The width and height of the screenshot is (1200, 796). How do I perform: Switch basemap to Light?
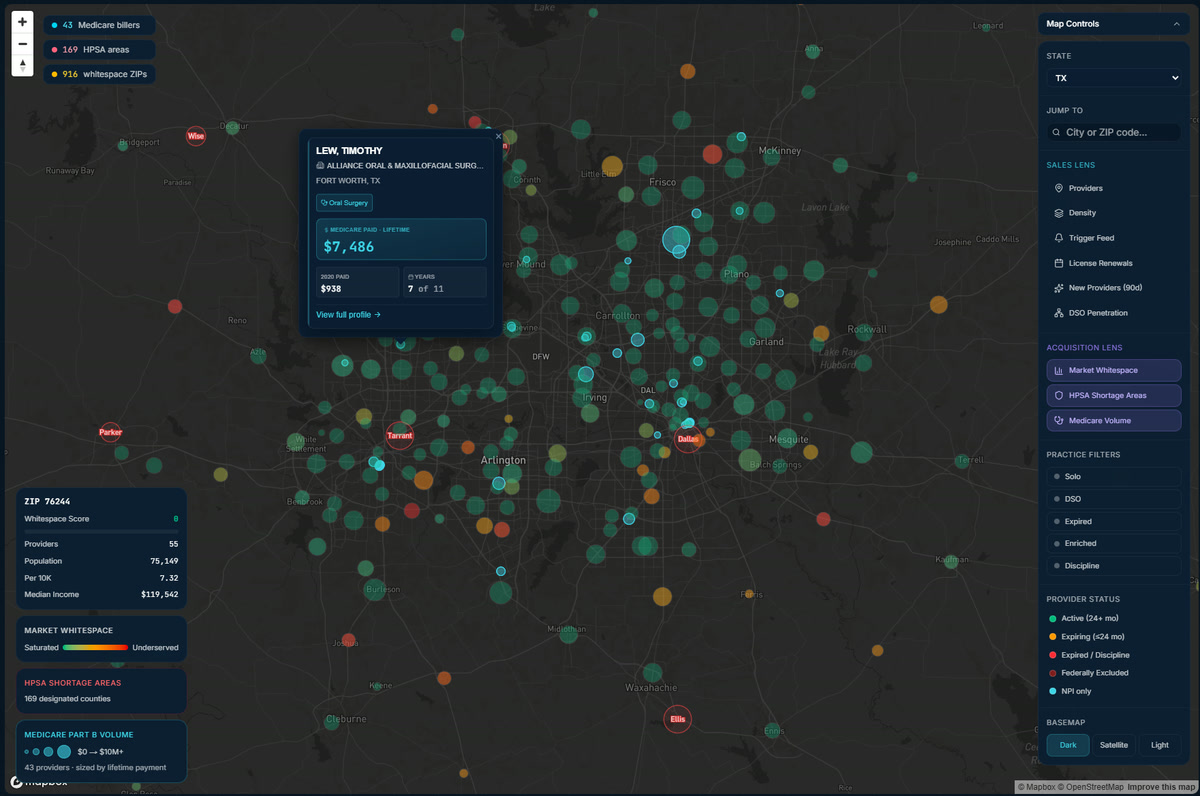pos(1160,745)
